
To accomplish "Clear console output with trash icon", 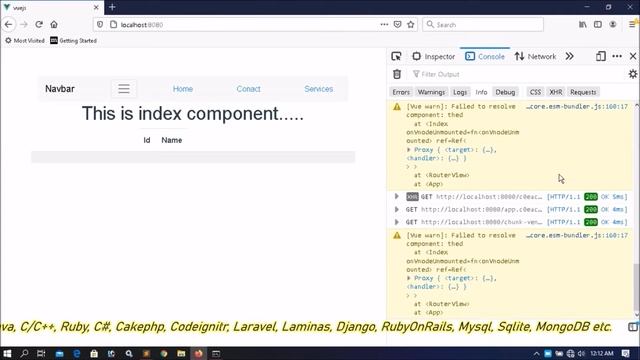I will 397,74.
